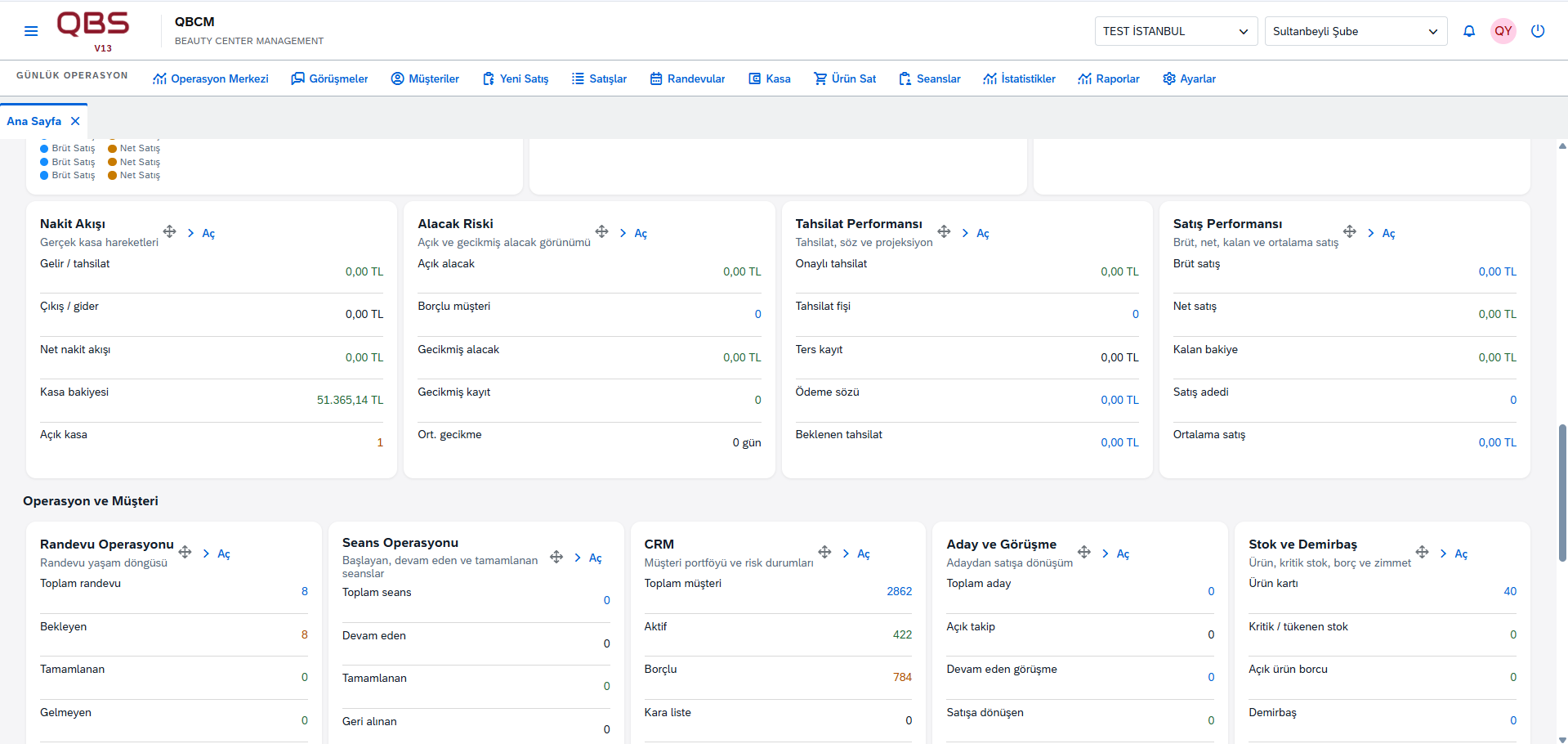Open Kasa menu item
The height and width of the screenshot is (744, 1568).
tap(770, 78)
